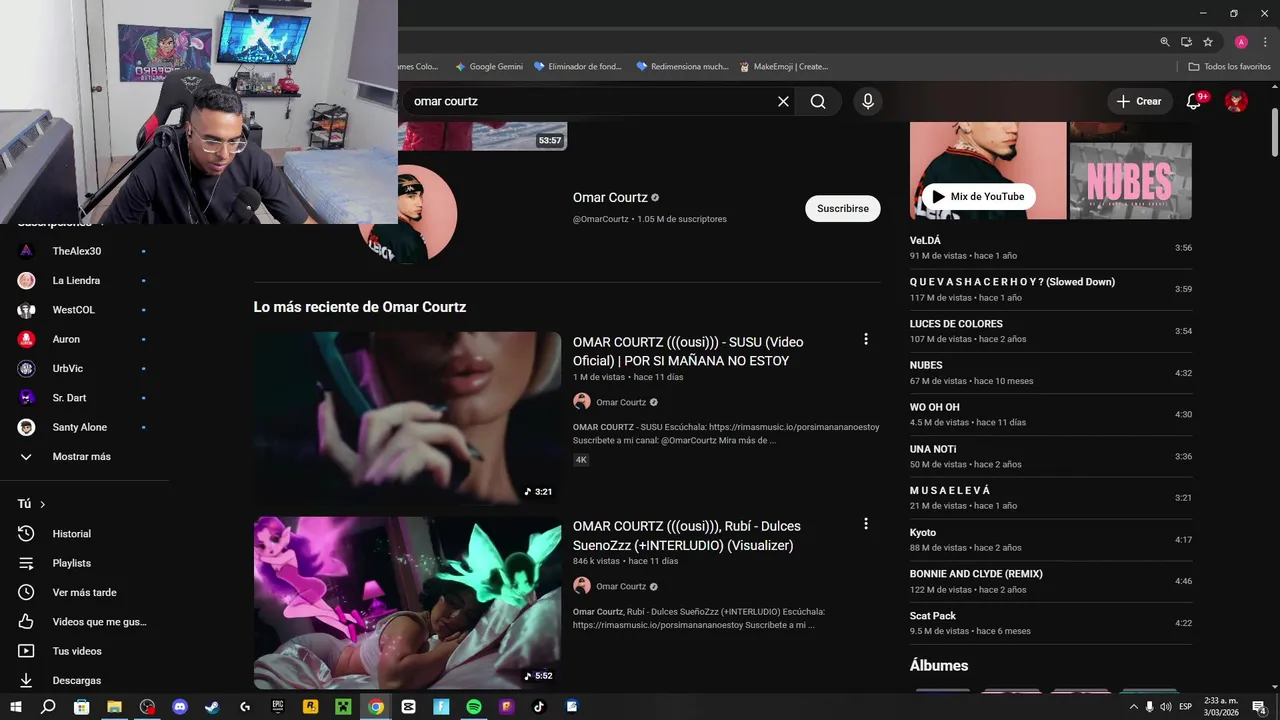
Task: Open Discord from the taskbar
Action: 180,706
